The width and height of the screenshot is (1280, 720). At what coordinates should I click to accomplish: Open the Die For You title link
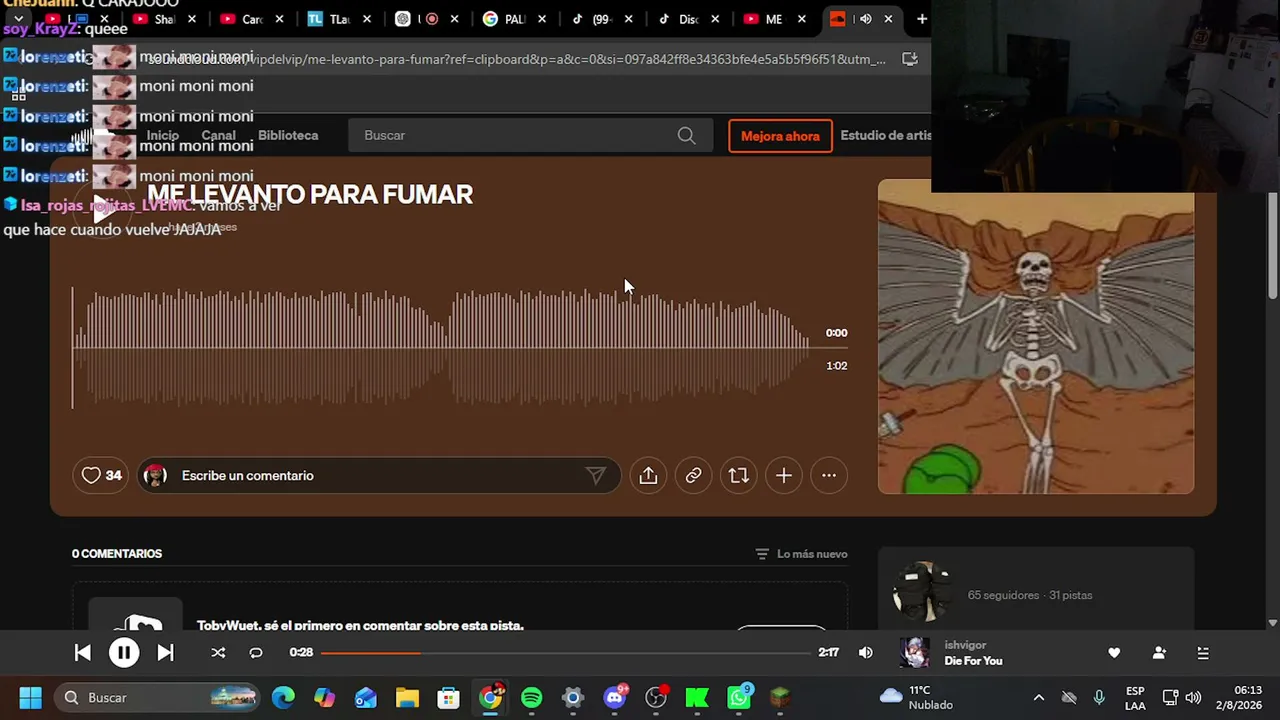click(973, 661)
